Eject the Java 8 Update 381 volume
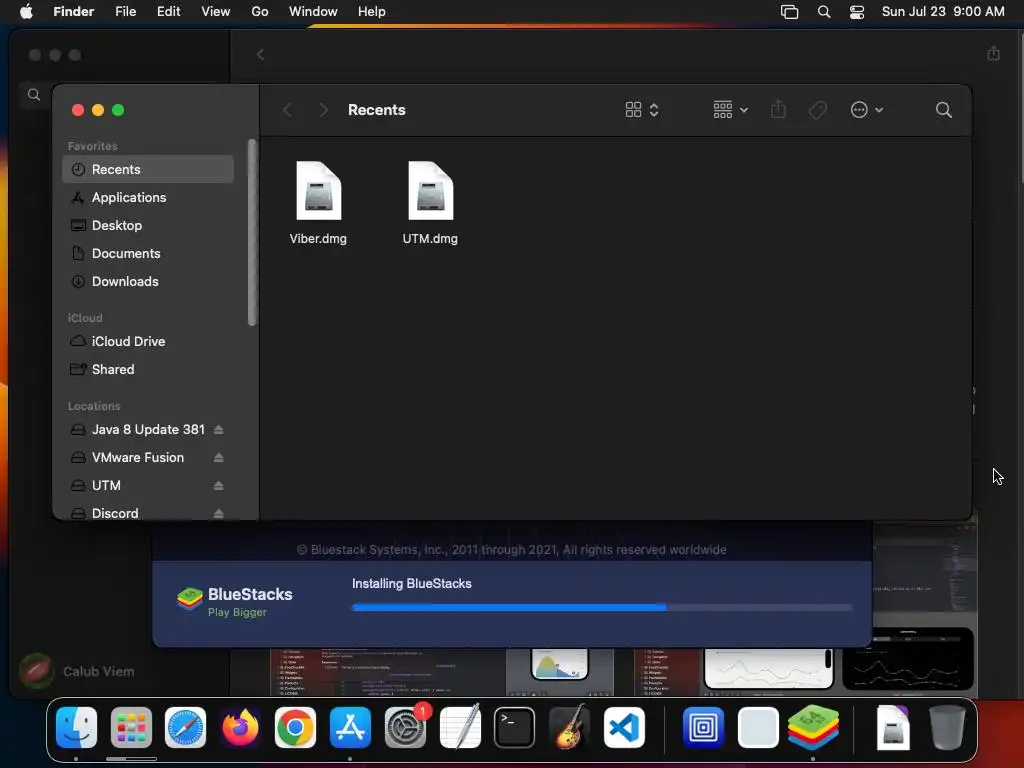The image size is (1024, 768). pyautogui.click(x=219, y=430)
